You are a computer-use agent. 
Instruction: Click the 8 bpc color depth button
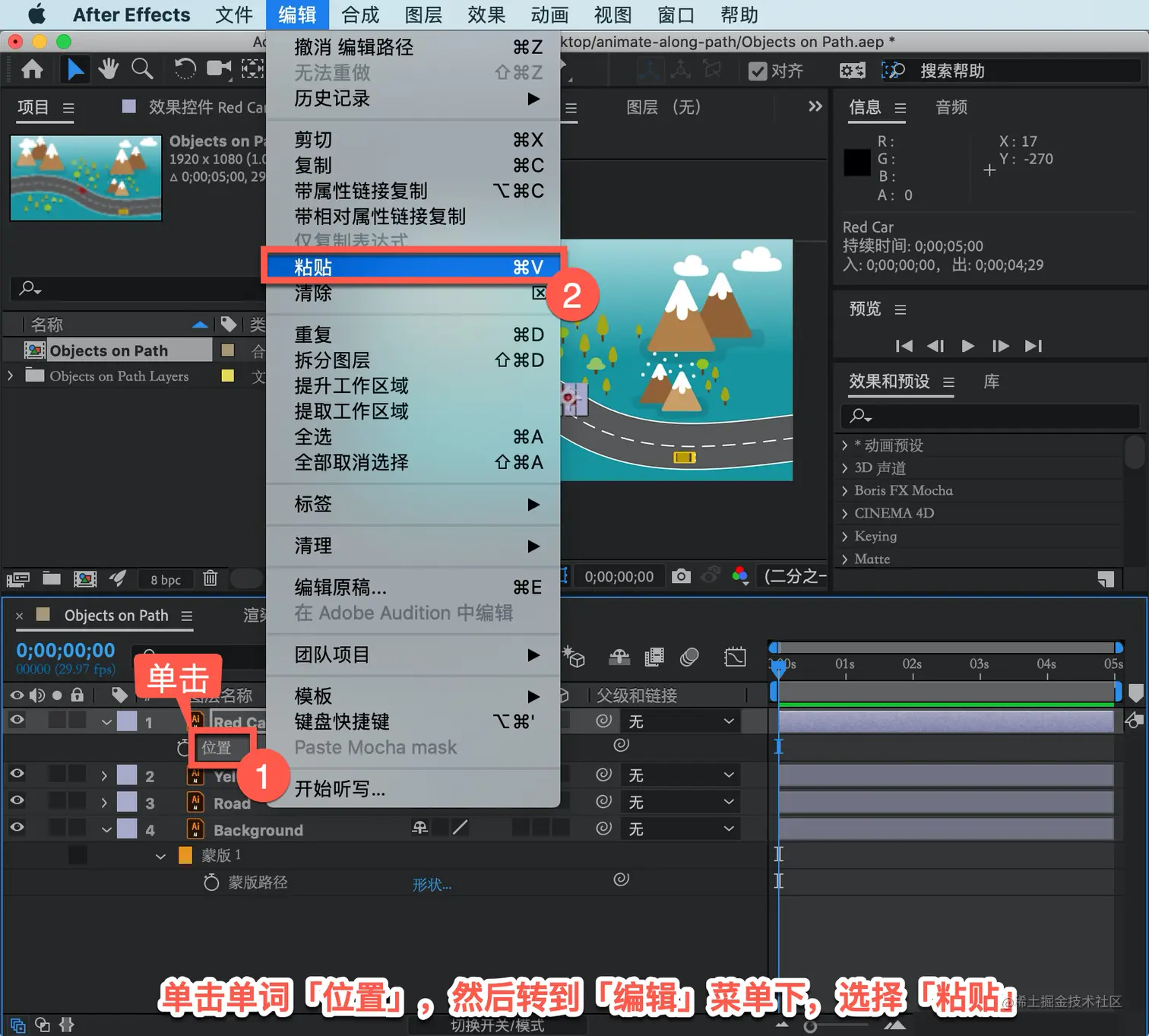(166, 580)
